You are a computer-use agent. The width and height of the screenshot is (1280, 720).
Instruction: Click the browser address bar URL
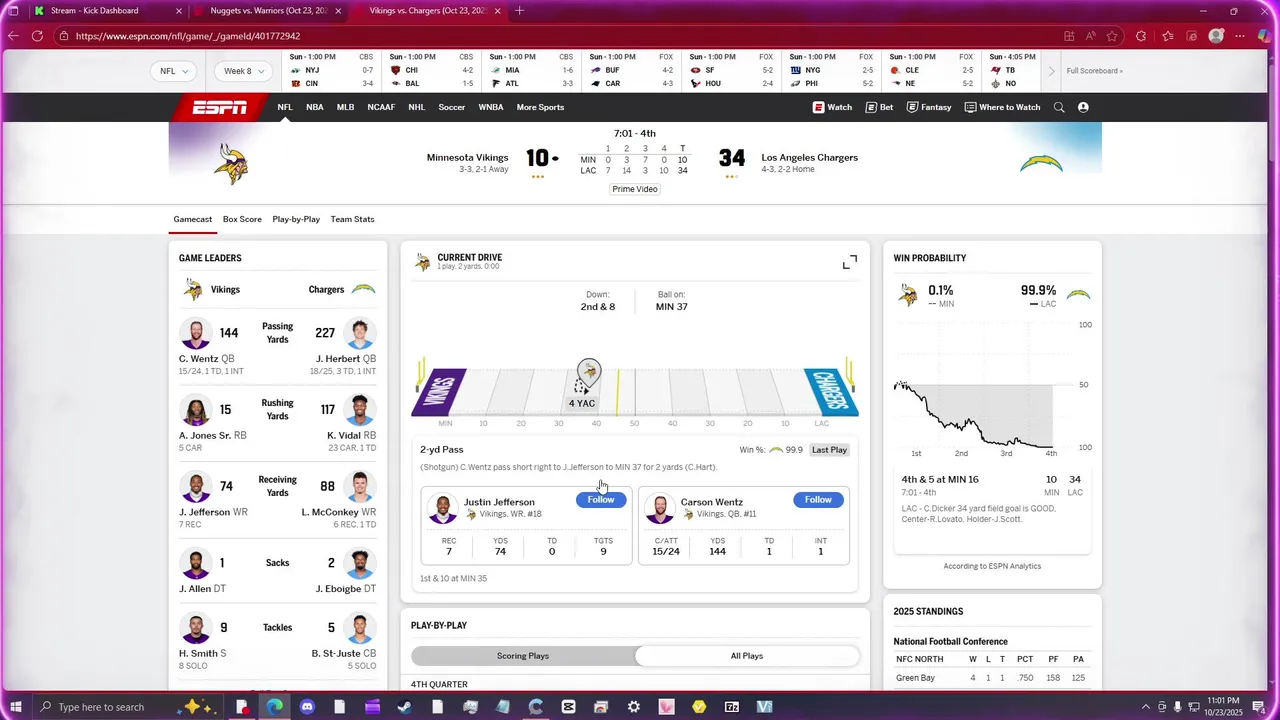188,36
